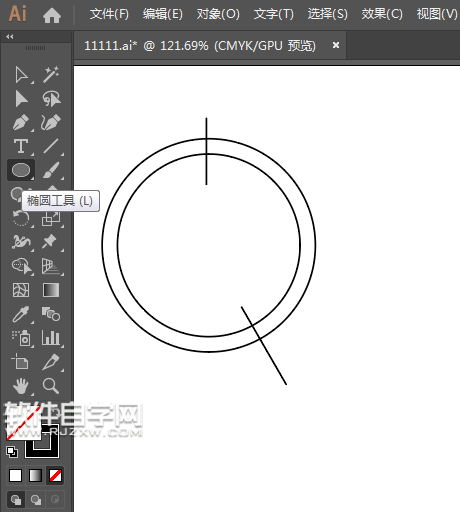Set paint to None swatch

point(55,476)
